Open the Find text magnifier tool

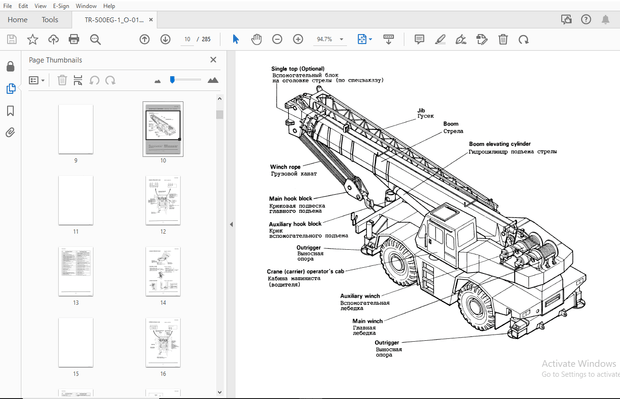(x=95, y=39)
